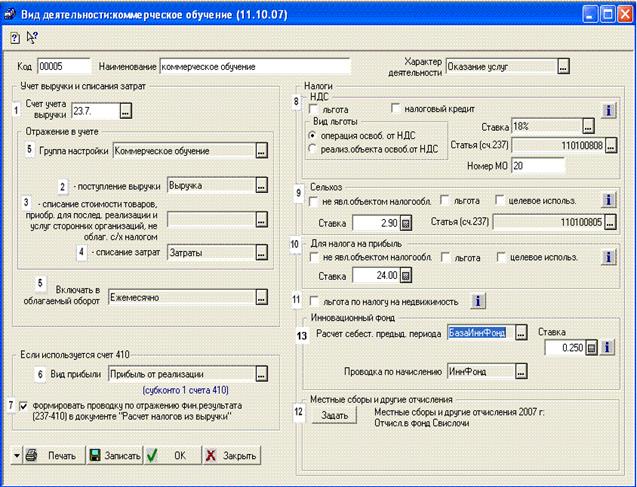The width and height of the screenshot is (637, 487).
Task: Toggle льгота по налогу на недвижимость
Action: pos(314,302)
